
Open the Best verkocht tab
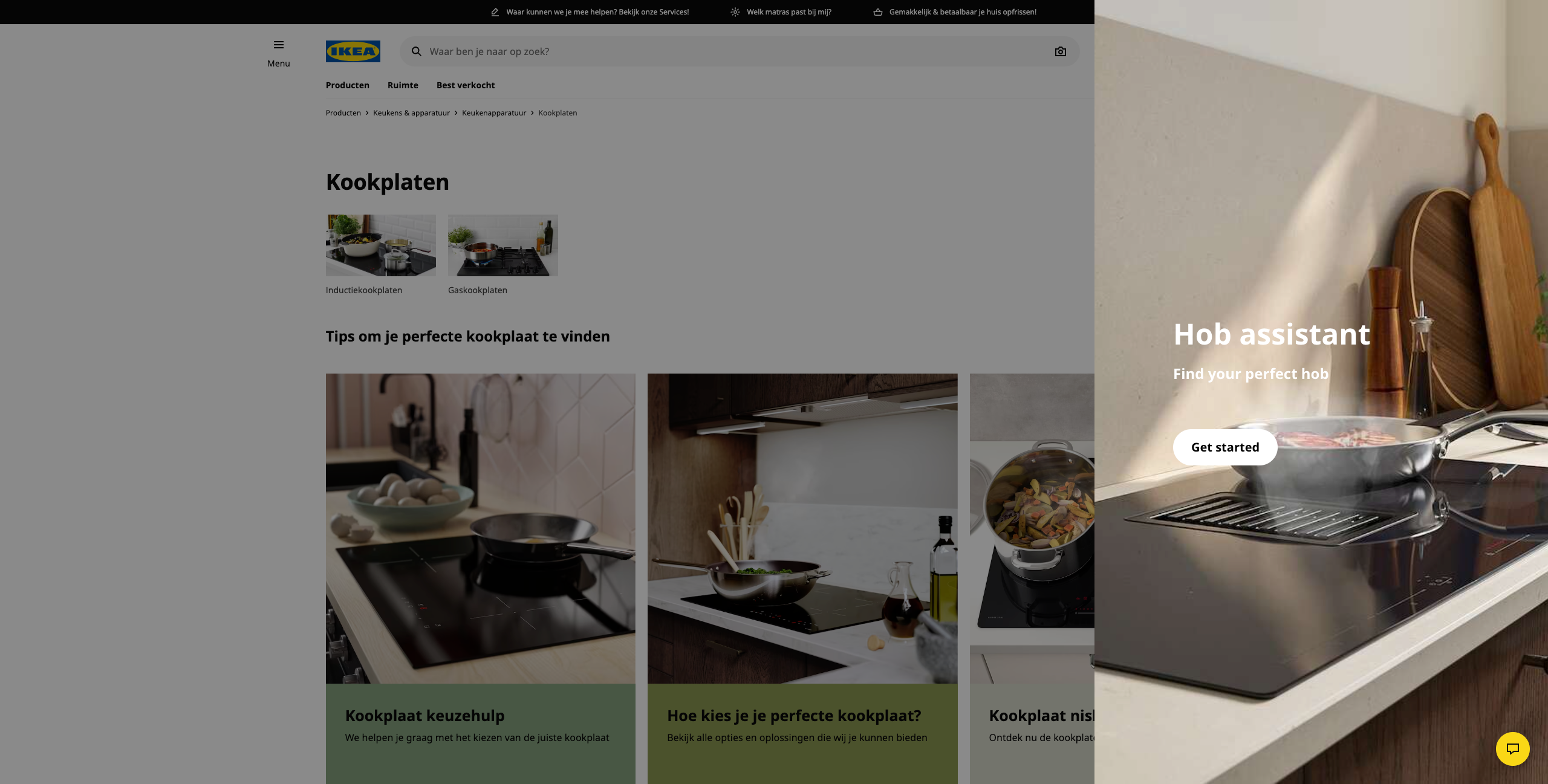coord(466,85)
